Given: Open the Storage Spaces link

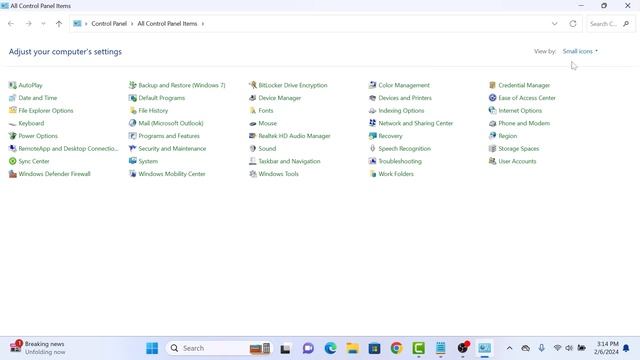Looking at the screenshot, I should (x=519, y=149).
